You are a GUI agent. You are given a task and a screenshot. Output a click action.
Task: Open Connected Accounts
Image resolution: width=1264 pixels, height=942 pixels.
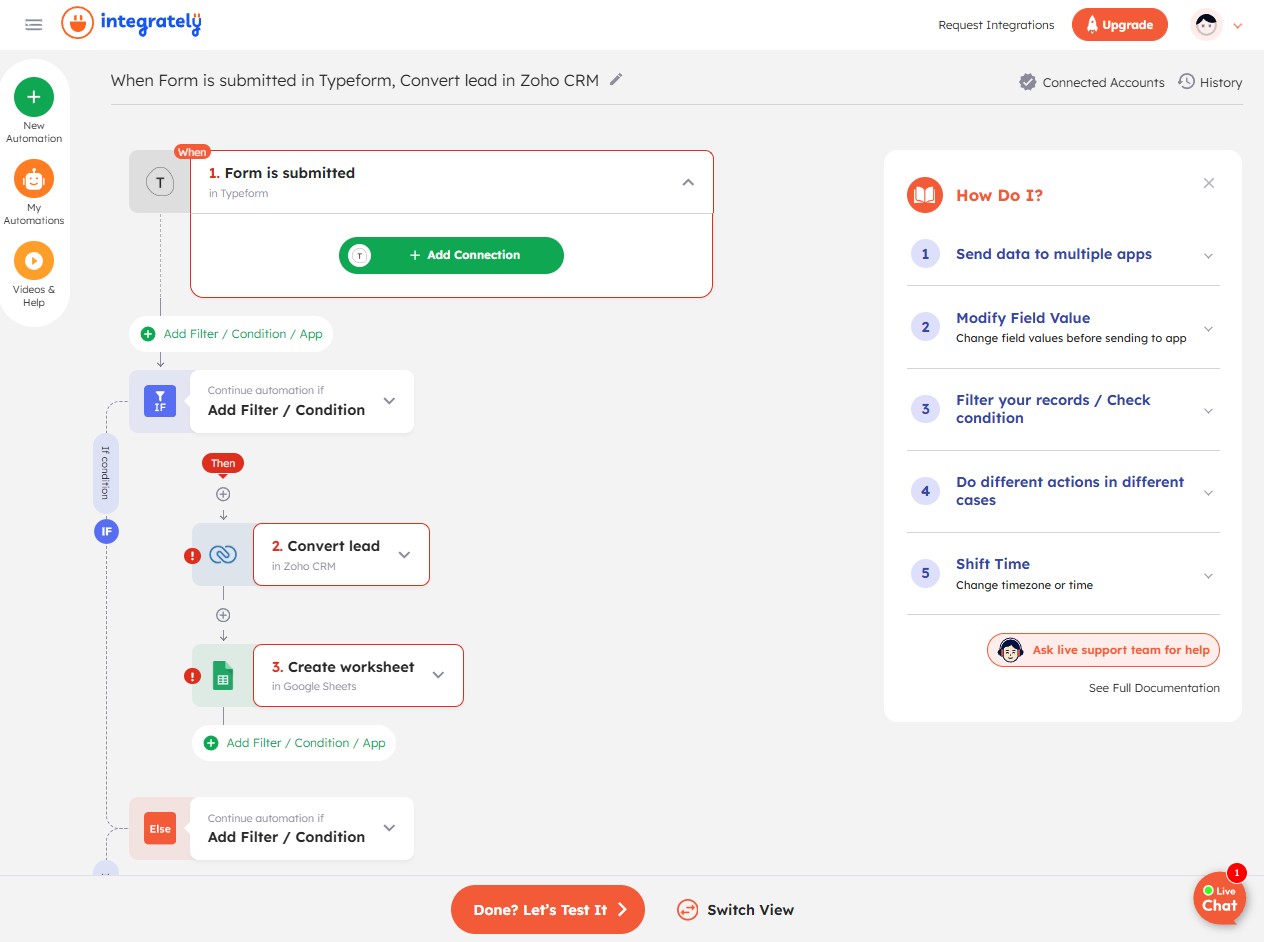point(1092,82)
